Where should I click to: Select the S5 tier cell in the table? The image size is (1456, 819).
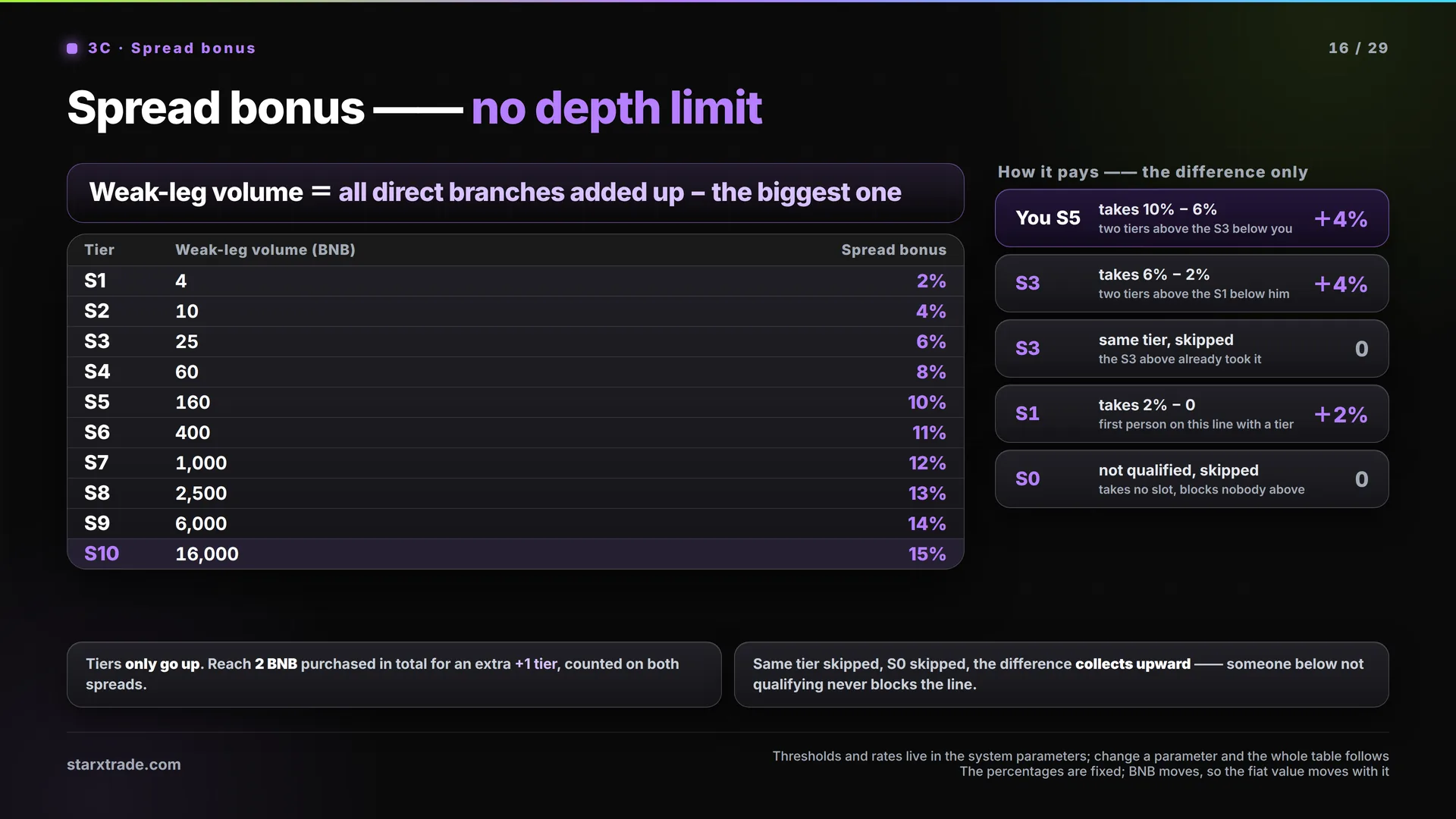coord(97,402)
